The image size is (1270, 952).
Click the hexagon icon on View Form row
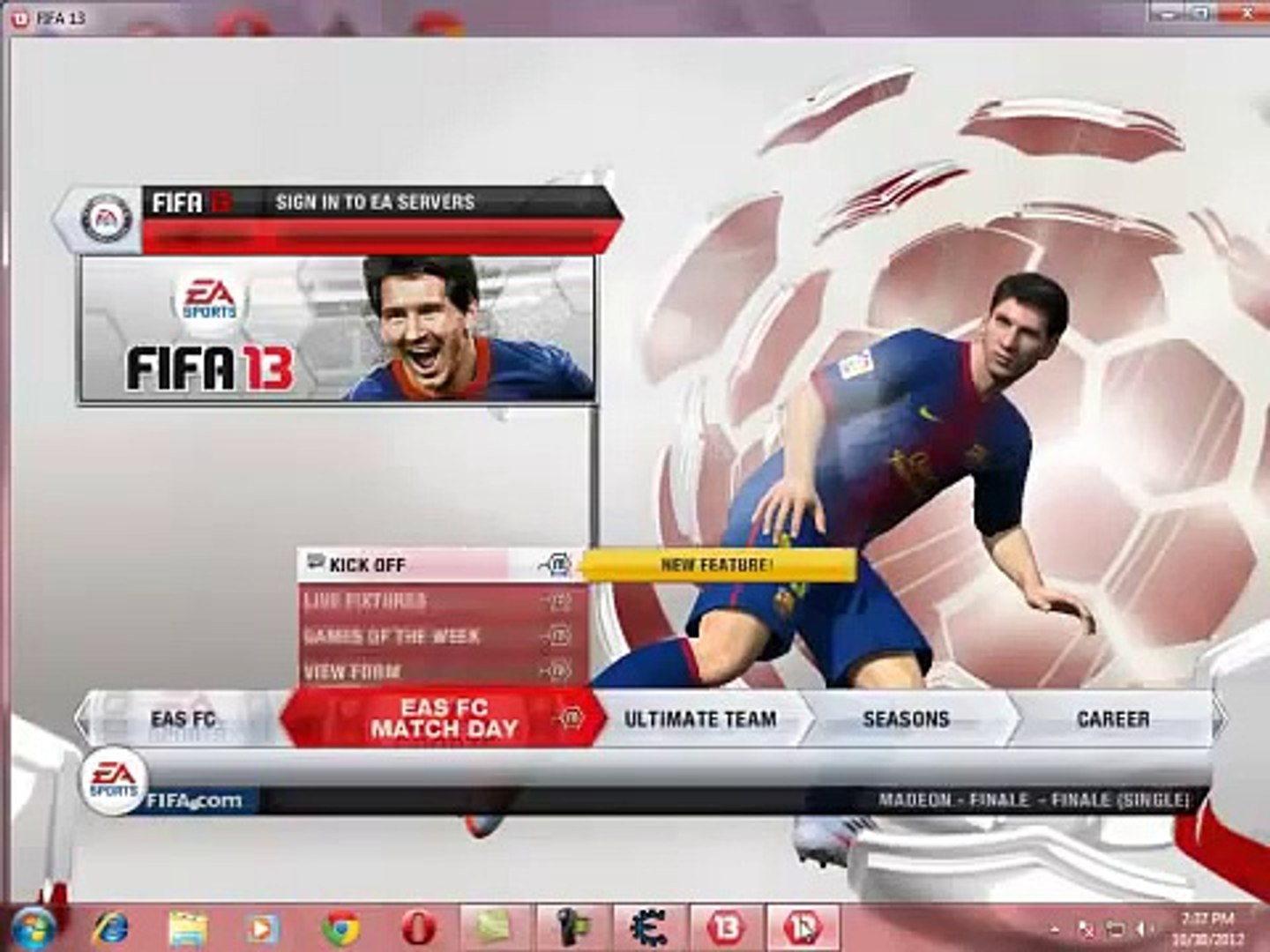coord(558,671)
